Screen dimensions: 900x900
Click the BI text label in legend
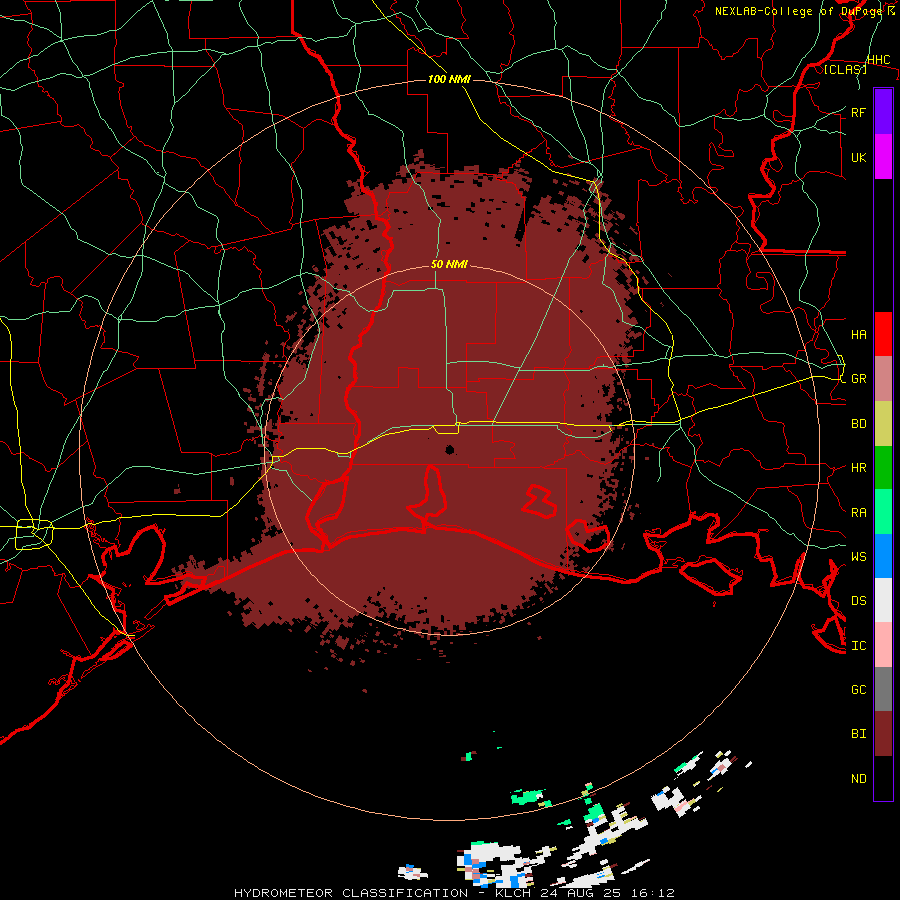[858, 734]
